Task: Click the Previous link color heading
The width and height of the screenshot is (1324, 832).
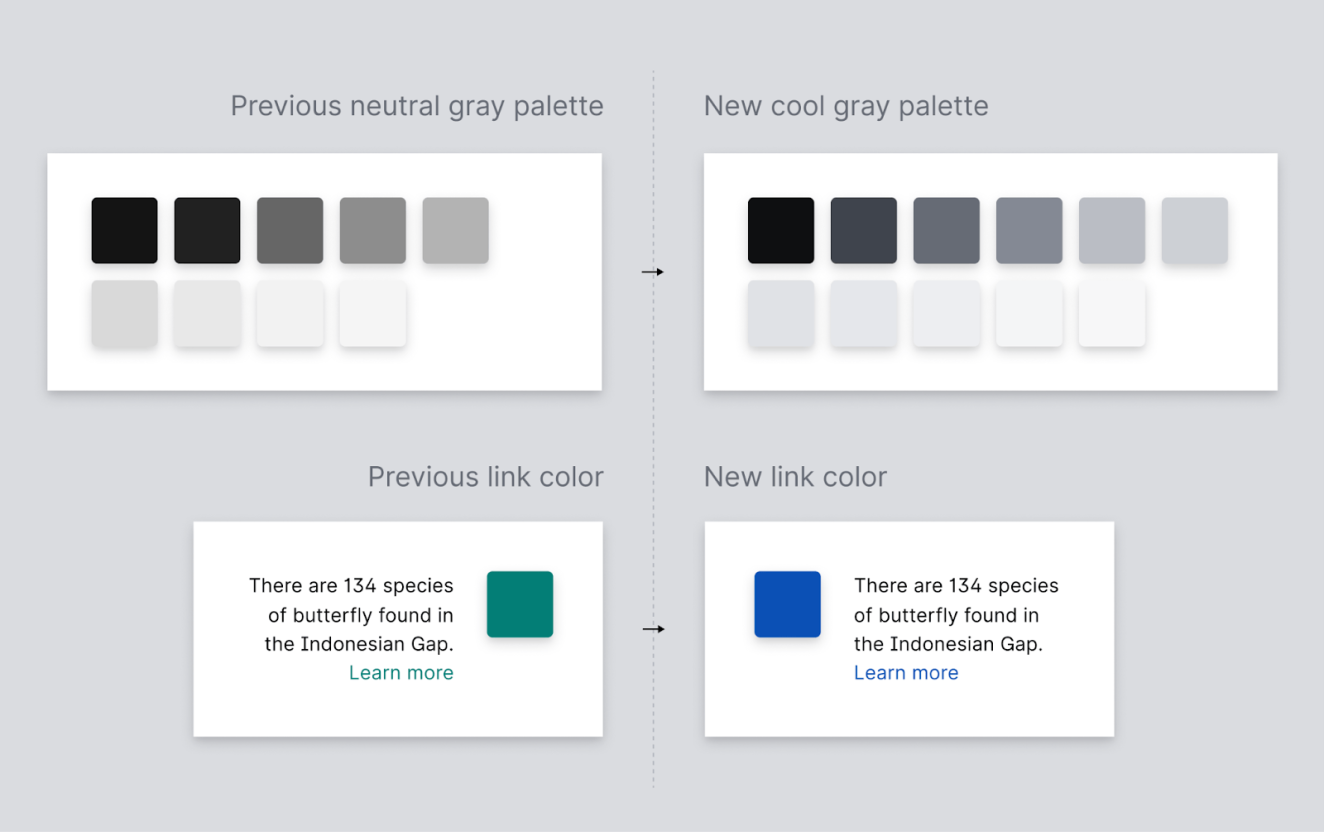Action: (485, 477)
